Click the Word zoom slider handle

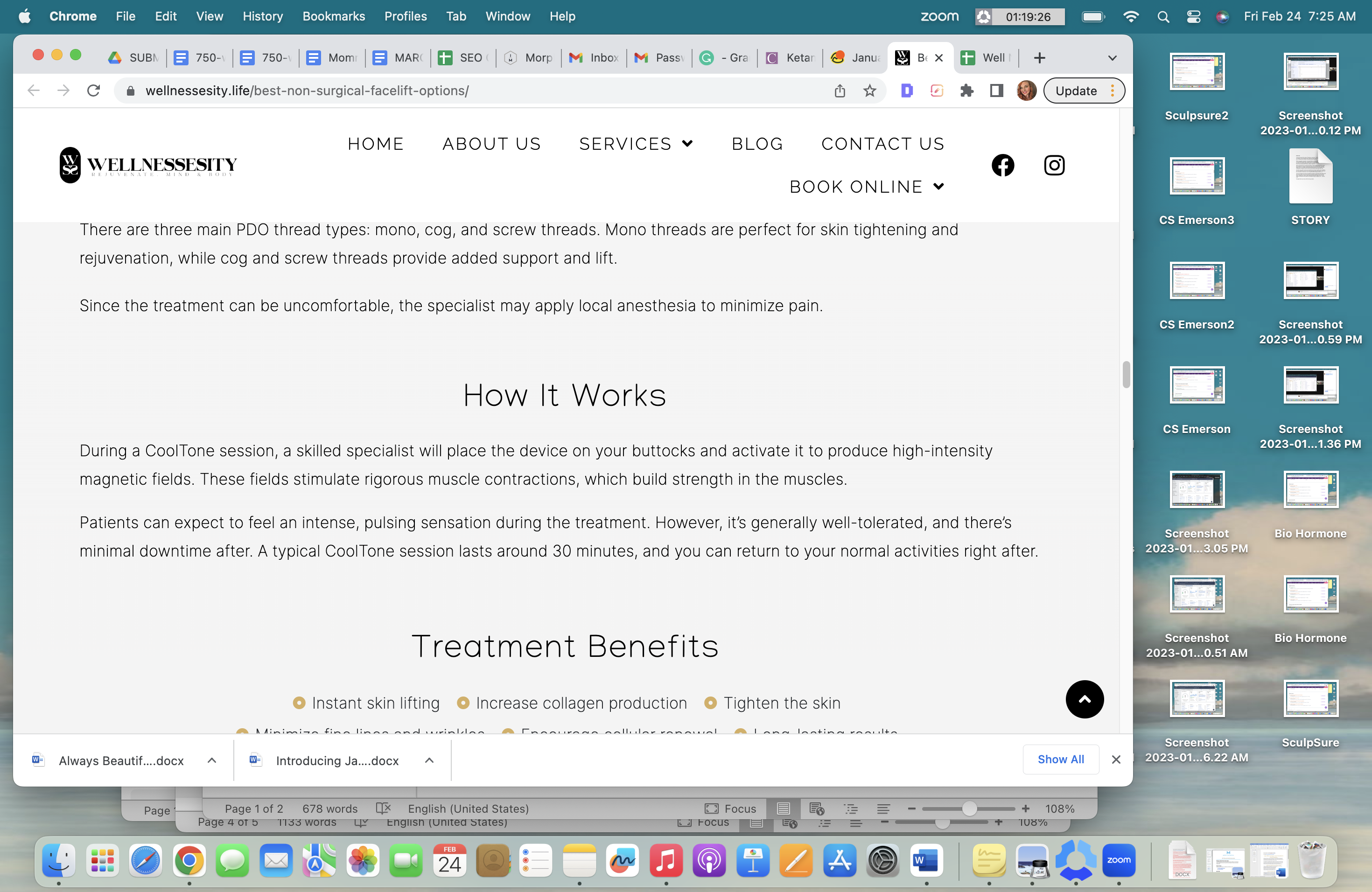click(x=969, y=808)
